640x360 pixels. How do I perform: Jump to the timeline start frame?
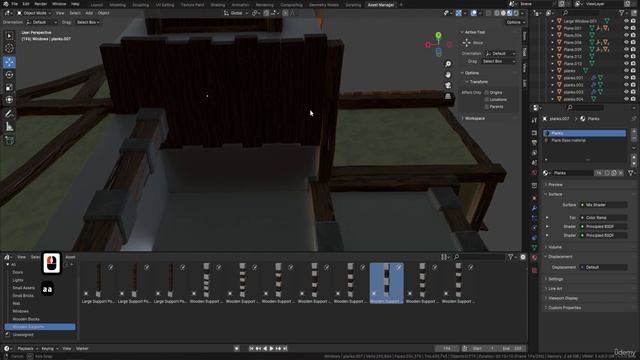251,349
